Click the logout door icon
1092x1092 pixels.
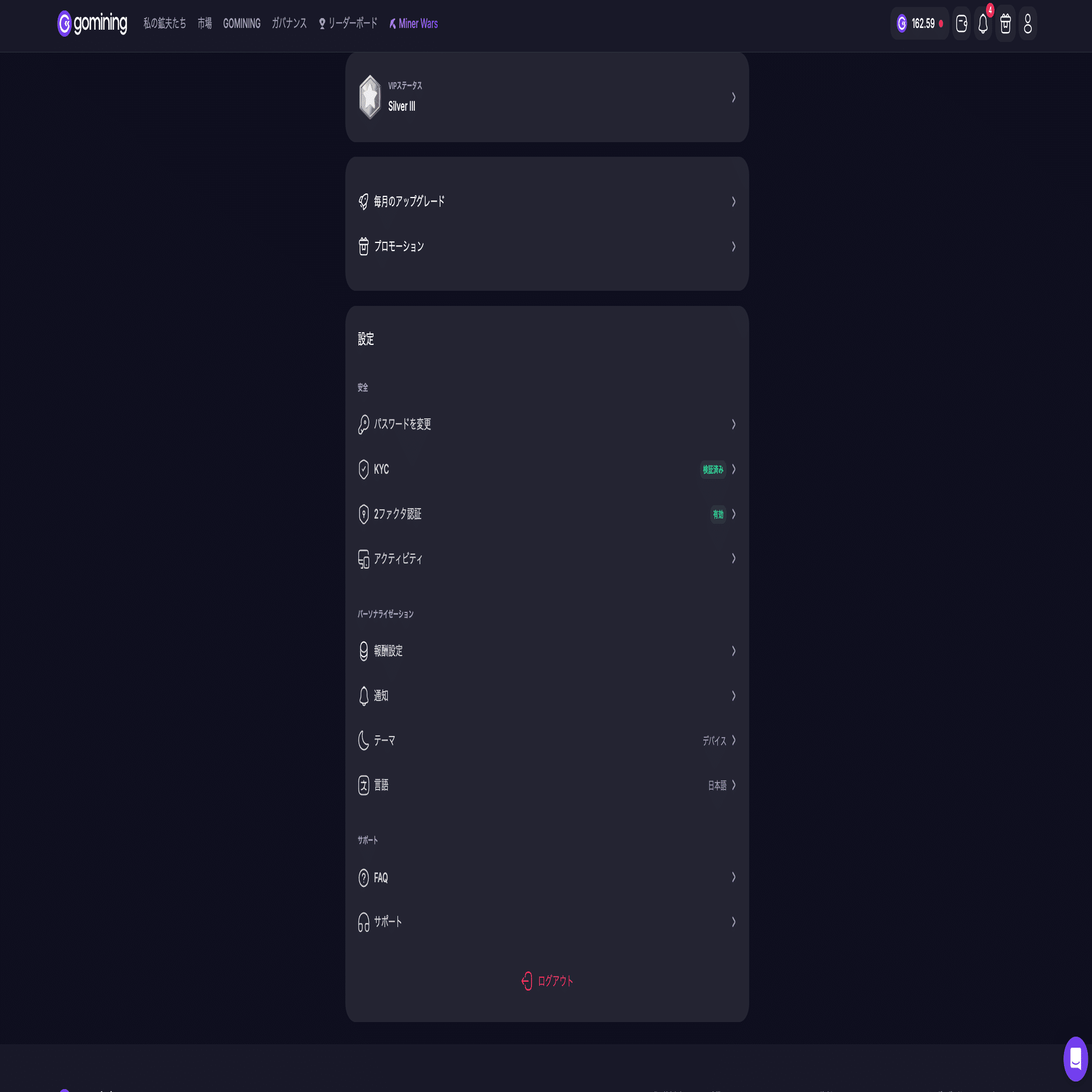[527, 981]
